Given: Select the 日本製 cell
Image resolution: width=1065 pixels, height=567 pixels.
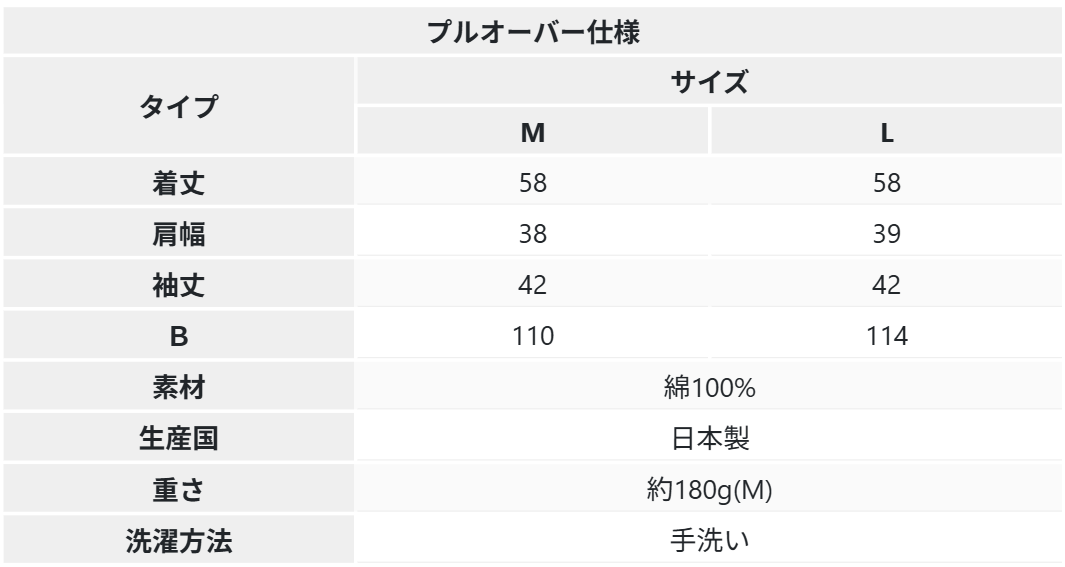Looking at the screenshot, I should tap(710, 438).
